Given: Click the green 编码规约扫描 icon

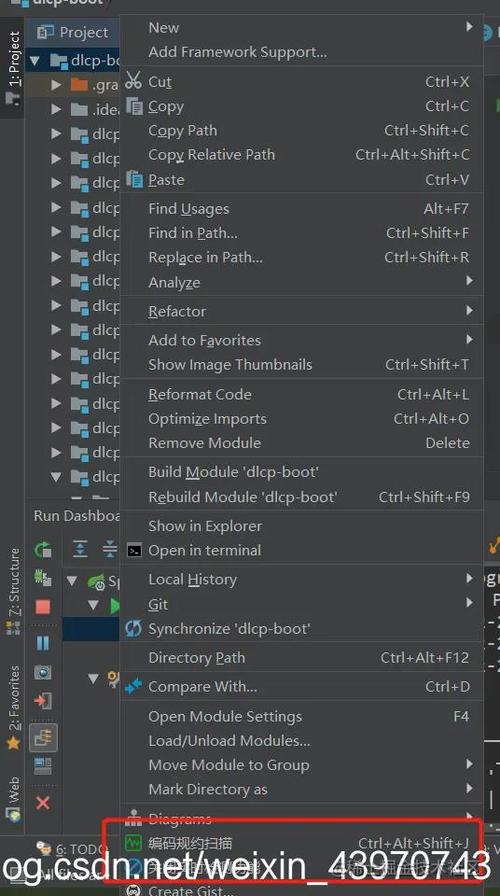Looking at the screenshot, I should click(134, 842).
